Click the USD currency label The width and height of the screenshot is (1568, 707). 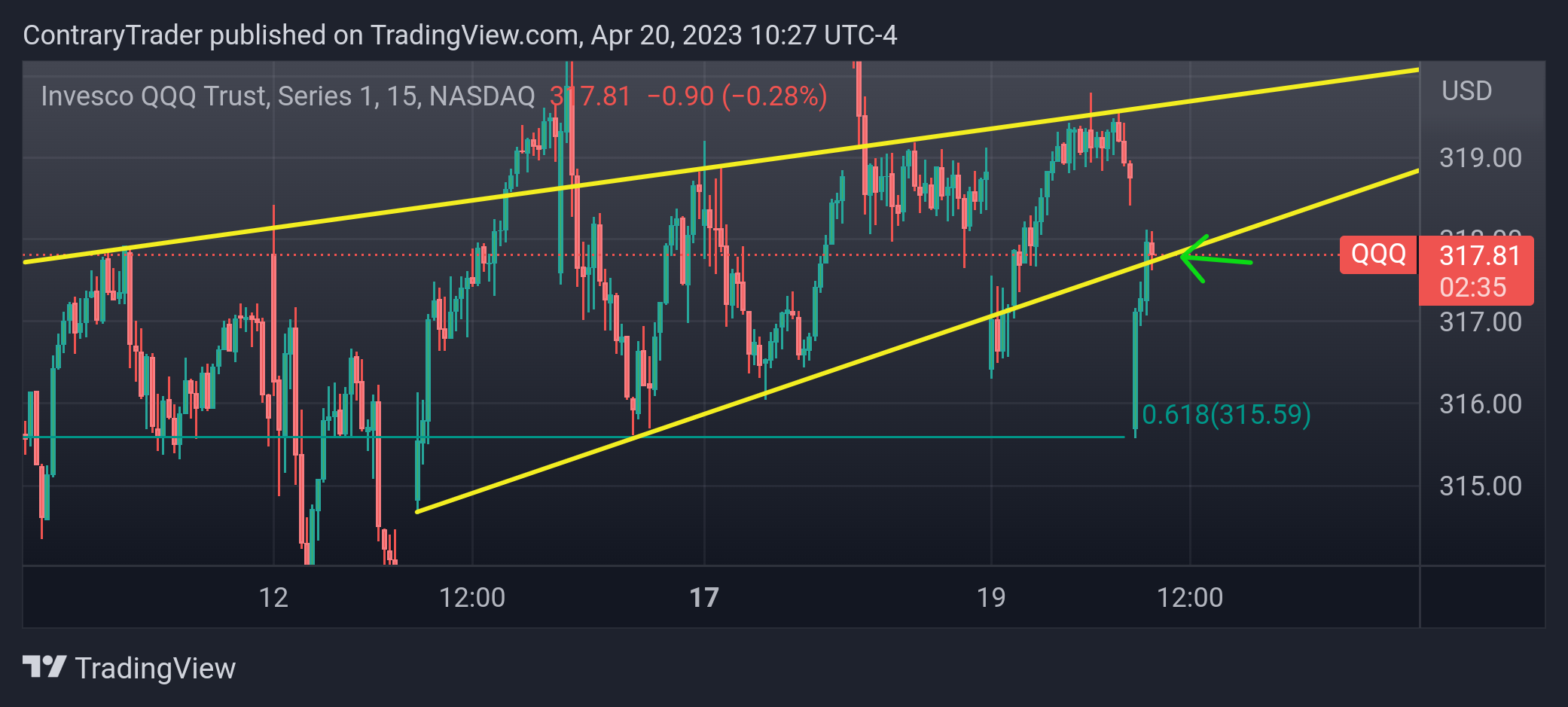coord(1466,91)
